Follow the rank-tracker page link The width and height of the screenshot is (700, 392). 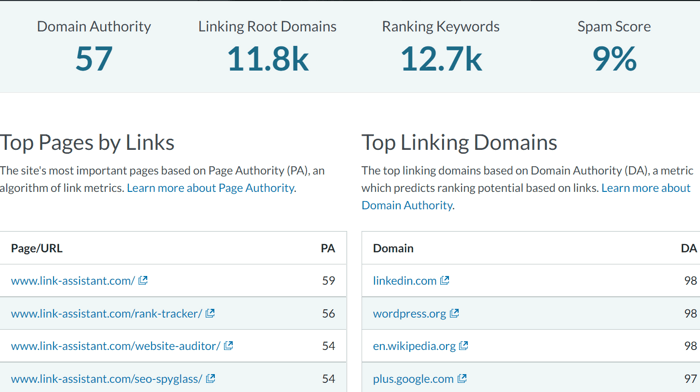(106, 313)
